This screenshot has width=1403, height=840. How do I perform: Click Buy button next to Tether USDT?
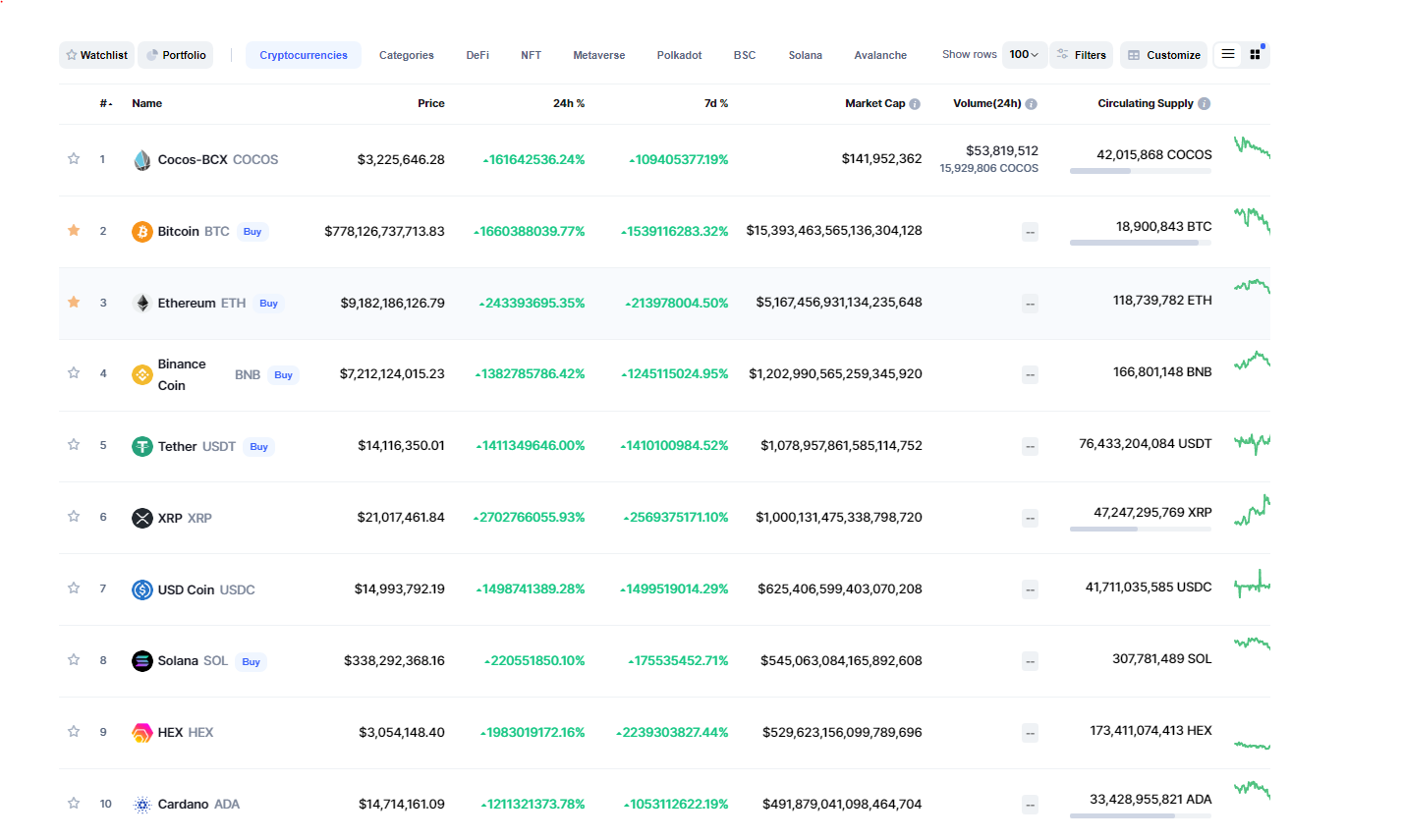tap(259, 447)
